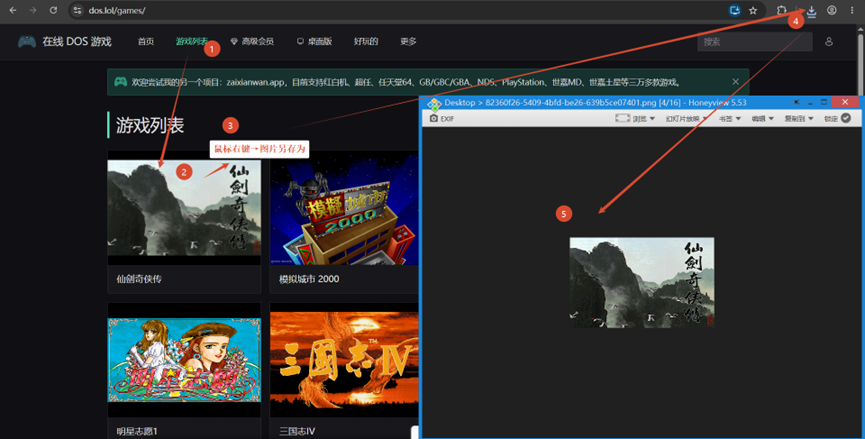Click the diamond icon next to 高级会员
The height and width of the screenshot is (439, 865).
tap(234, 41)
